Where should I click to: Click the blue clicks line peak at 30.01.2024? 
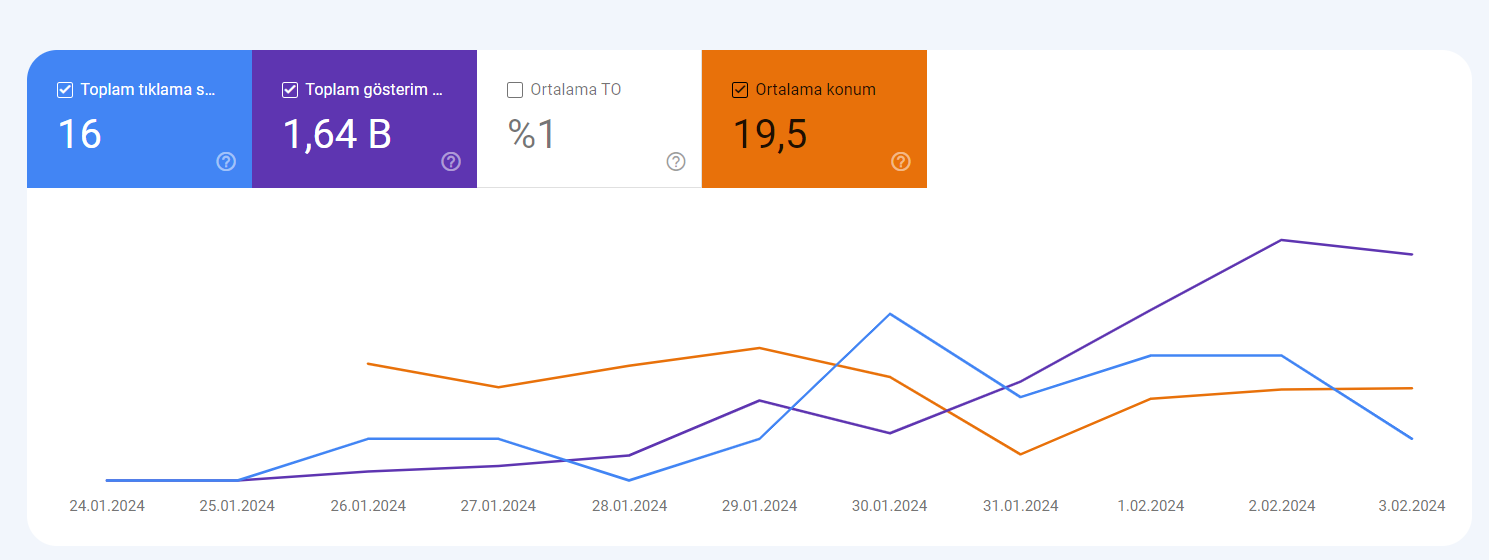[x=890, y=314]
